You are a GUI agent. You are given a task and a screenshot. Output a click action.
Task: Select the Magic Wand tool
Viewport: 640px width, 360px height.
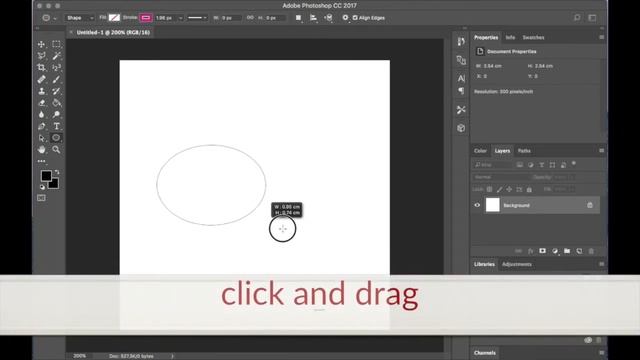click(56, 56)
